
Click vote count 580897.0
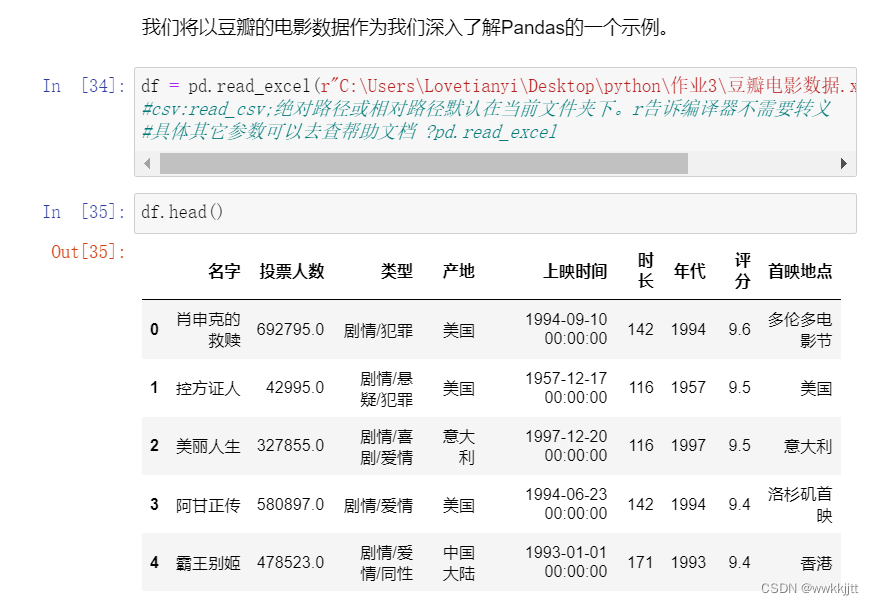click(x=290, y=505)
